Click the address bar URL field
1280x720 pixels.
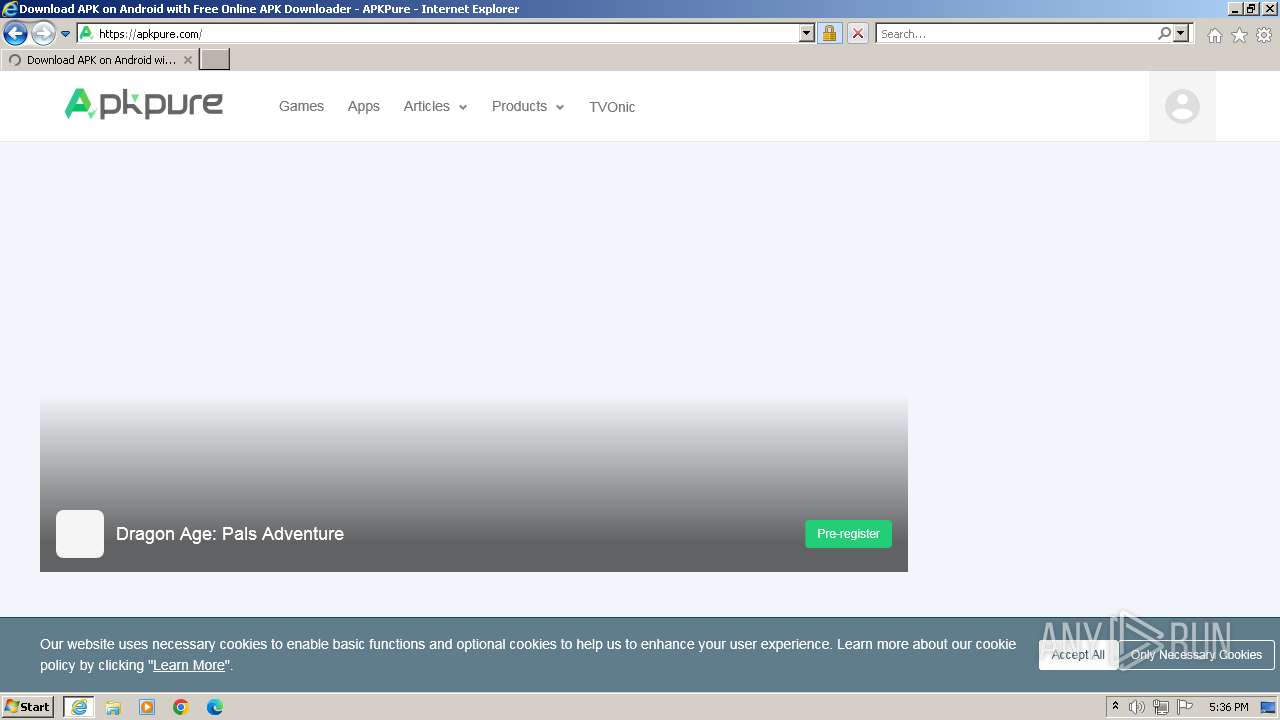445,34
